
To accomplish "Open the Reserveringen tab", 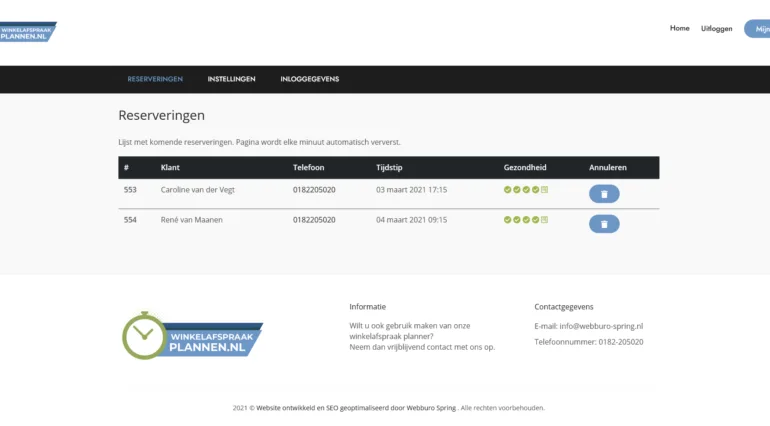I will [155, 79].
